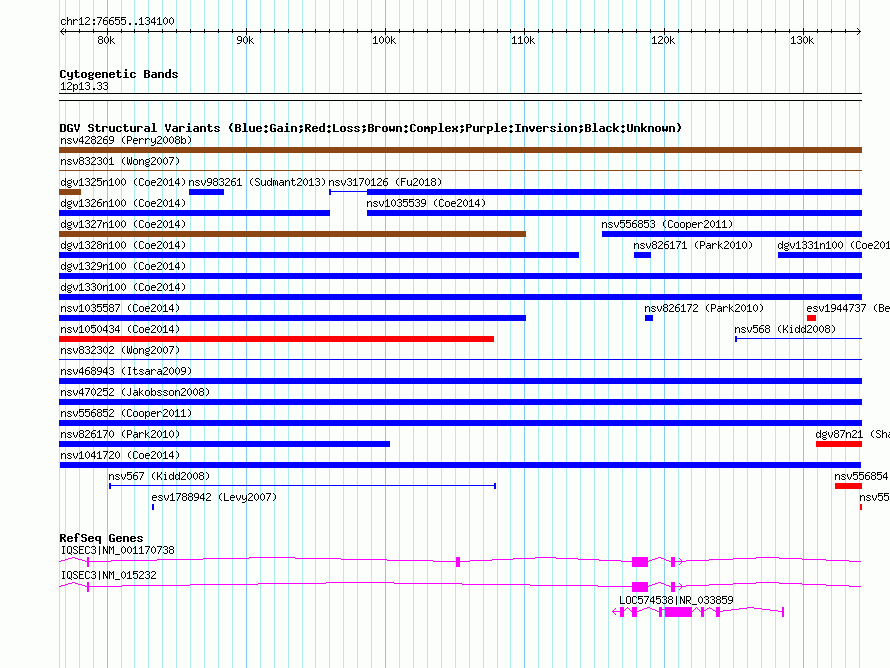Select the Cytogenetic Bands track title
890x668 pixels.
point(119,74)
